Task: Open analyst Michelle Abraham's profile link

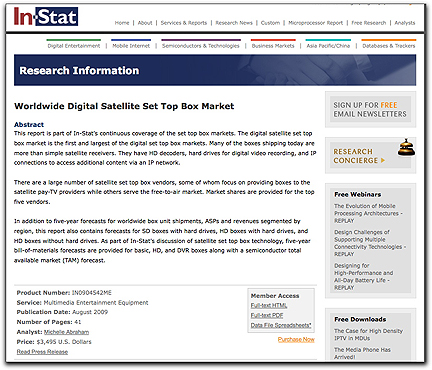Action: pyautogui.click(x=66, y=332)
